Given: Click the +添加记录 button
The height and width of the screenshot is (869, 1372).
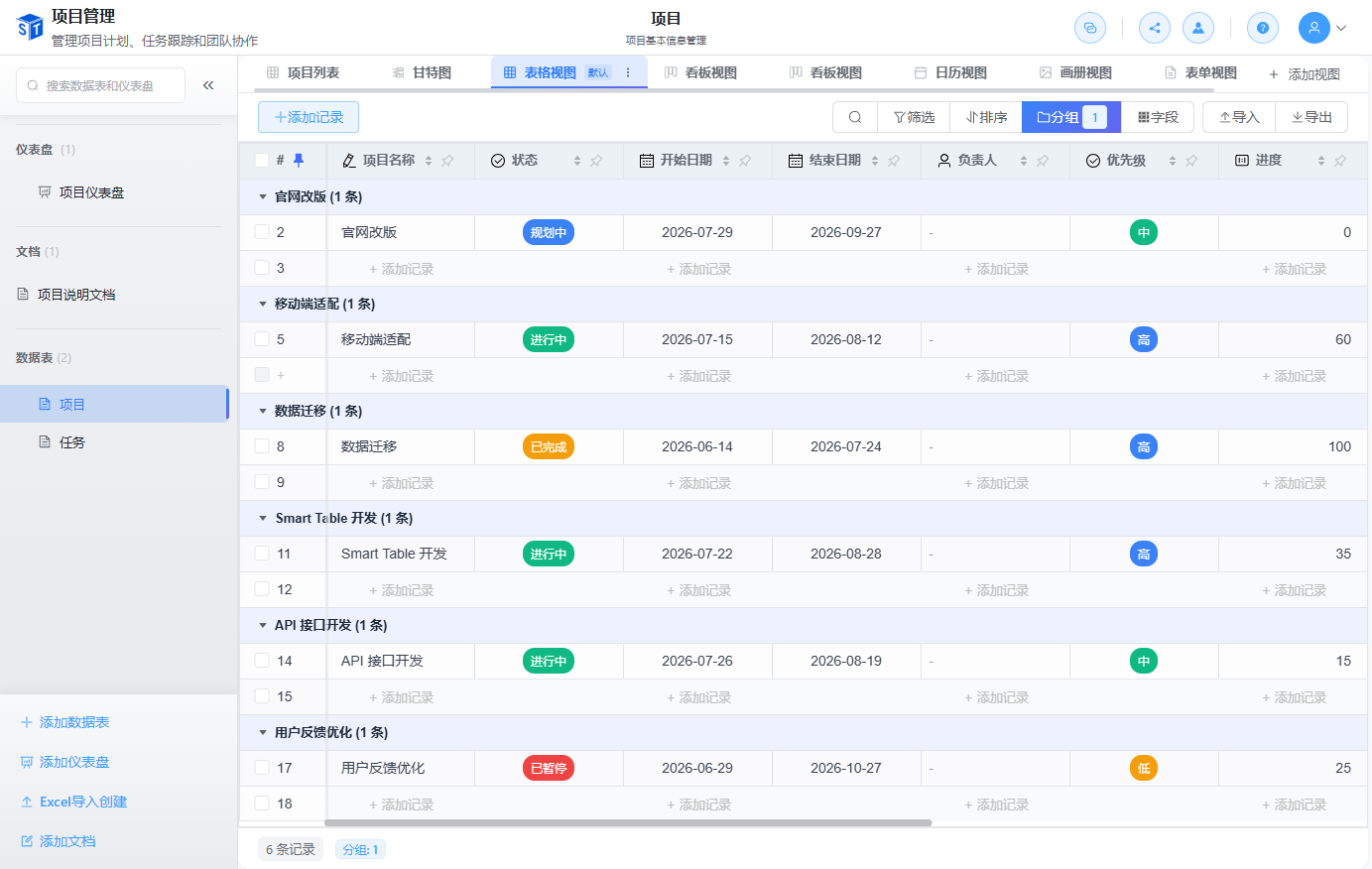Looking at the screenshot, I should (x=309, y=117).
